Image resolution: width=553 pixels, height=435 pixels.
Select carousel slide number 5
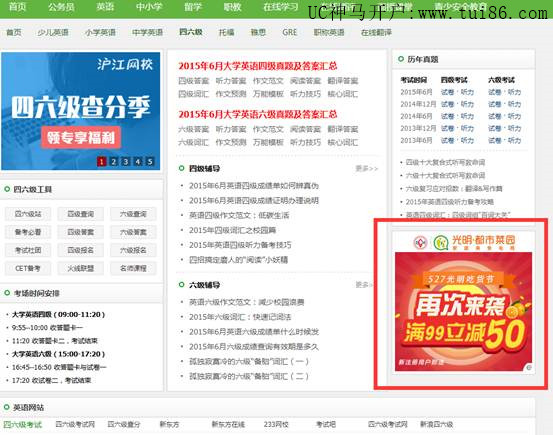(150, 162)
